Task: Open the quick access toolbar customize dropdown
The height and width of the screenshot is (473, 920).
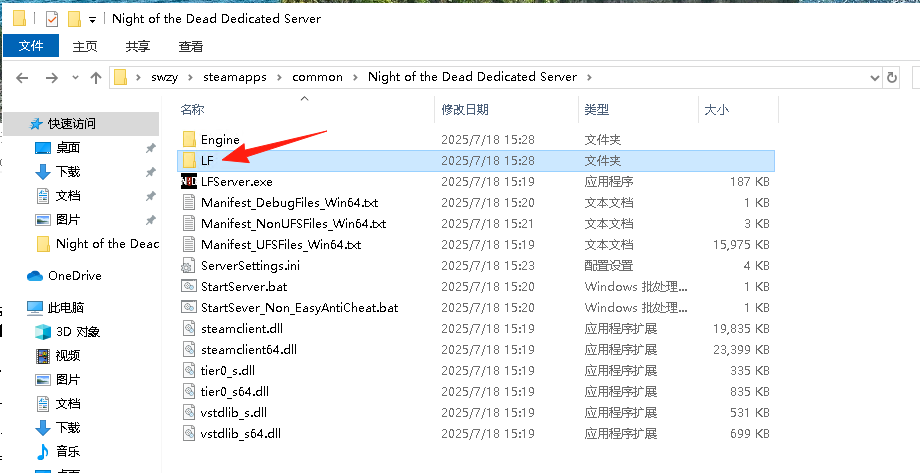Action: (92, 20)
